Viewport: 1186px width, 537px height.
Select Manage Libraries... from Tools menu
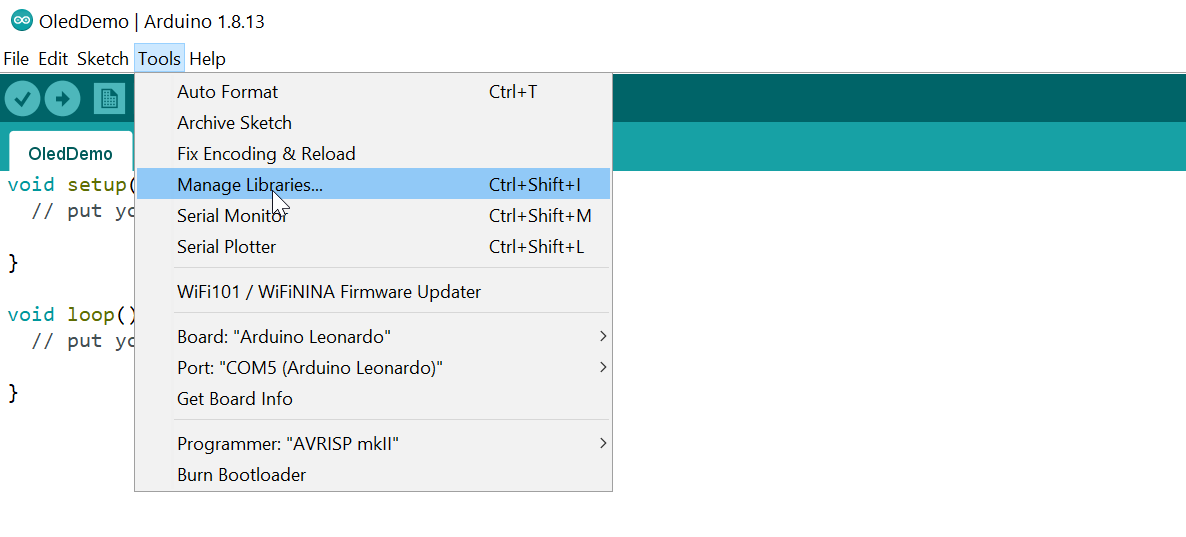coord(373,185)
